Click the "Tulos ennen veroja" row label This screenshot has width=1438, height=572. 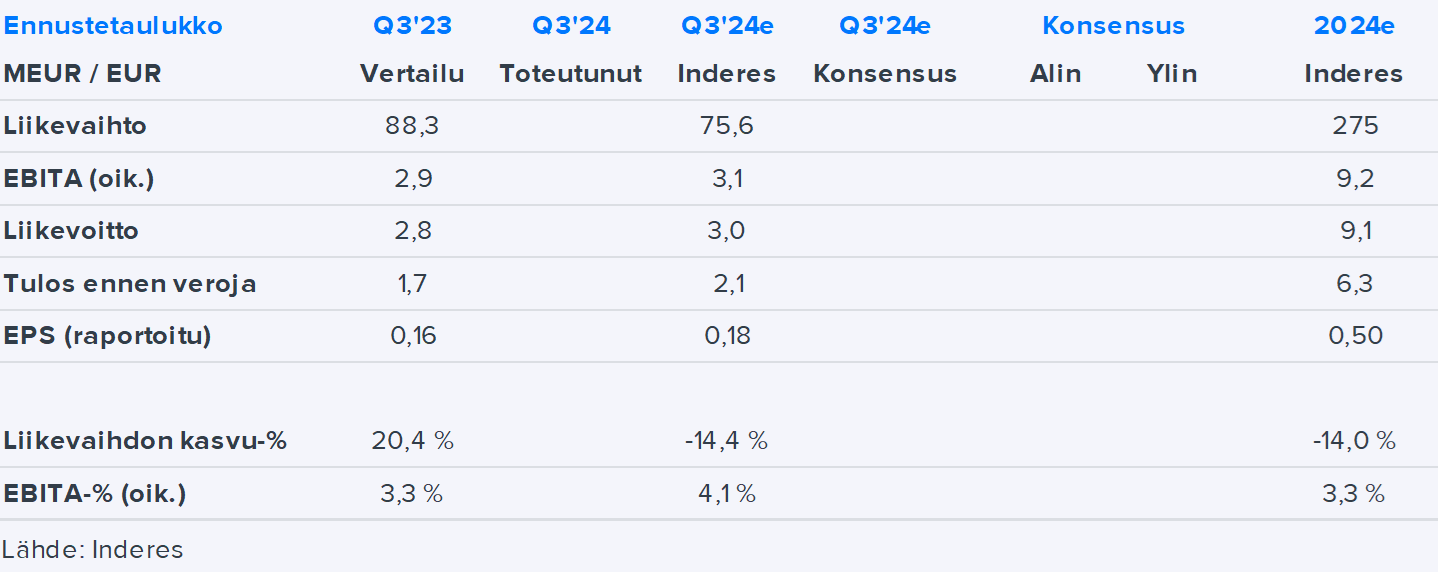point(130,284)
